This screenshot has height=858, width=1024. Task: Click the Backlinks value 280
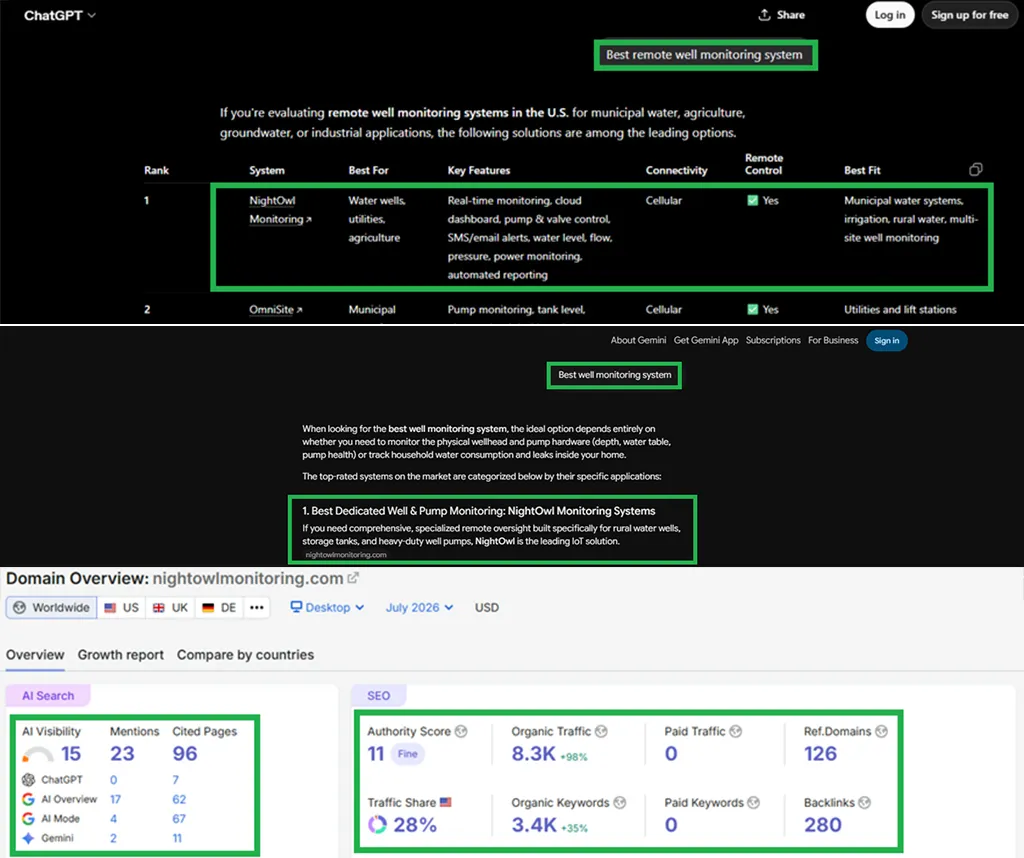click(823, 825)
